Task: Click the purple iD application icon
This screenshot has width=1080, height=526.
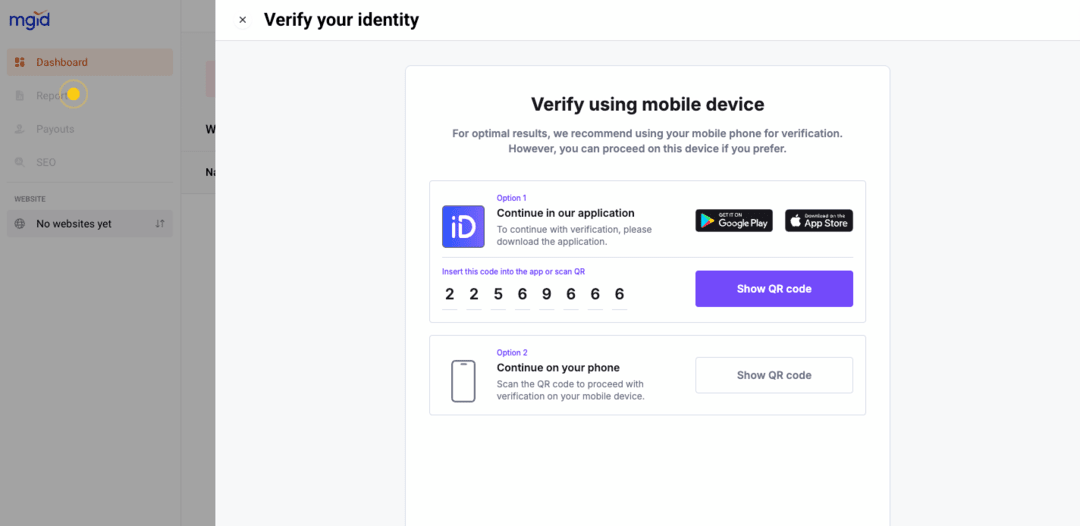Action: [463, 227]
